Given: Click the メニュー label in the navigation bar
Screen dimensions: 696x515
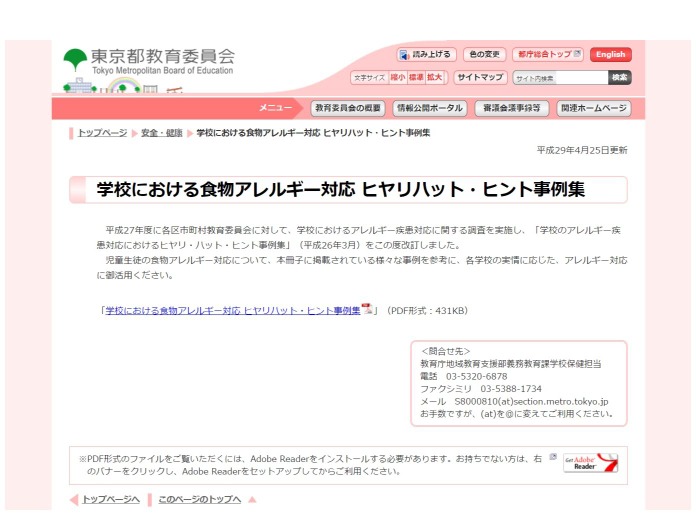Looking at the screenshot, I should click(x=275, y=108).
